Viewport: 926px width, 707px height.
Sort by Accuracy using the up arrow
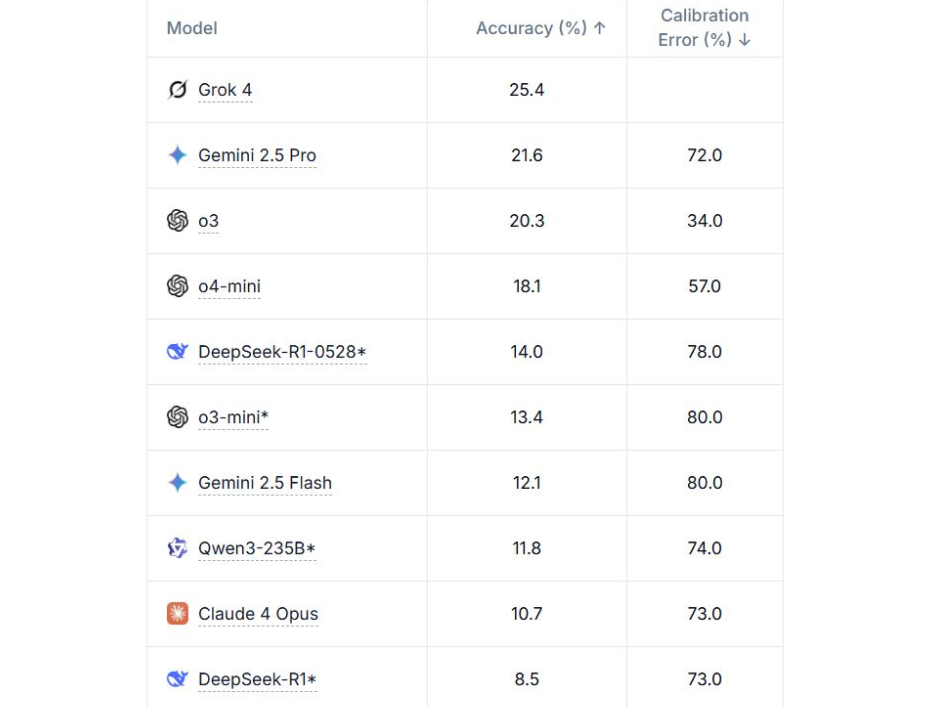click(x=599, y=28)
